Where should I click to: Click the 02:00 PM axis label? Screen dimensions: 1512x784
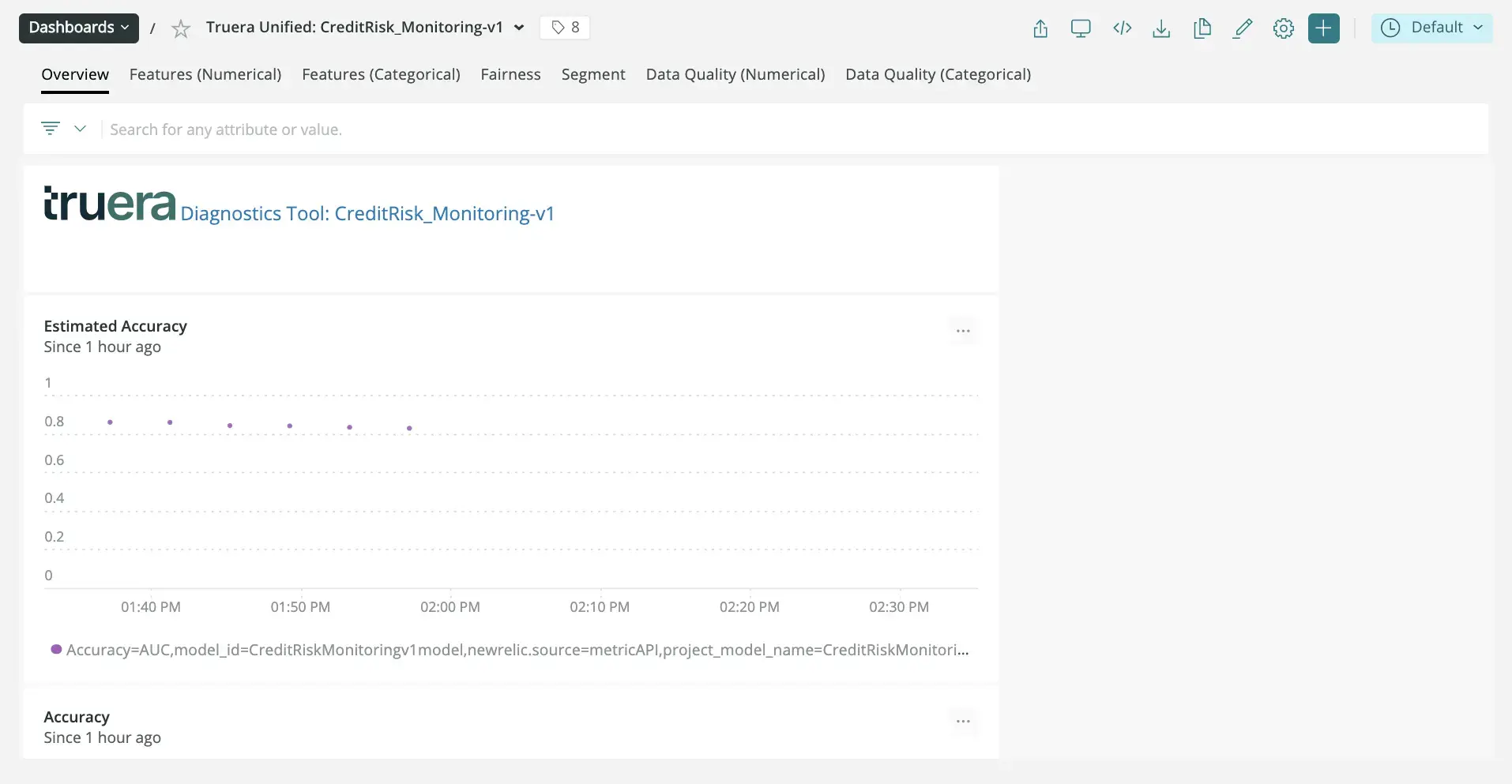pyautogui.click(x=450, y=607)
